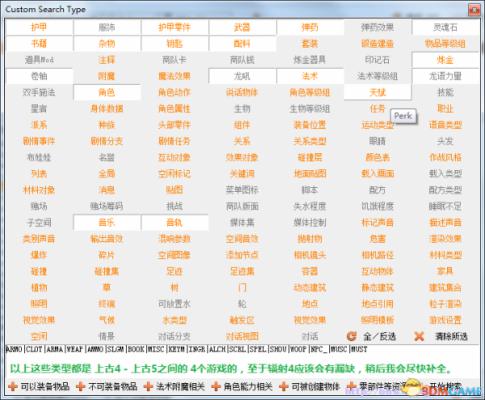This screenshot has height=400, width=485.
Task: Toggle the 天赋 type selection
Action: pos(377,92)
